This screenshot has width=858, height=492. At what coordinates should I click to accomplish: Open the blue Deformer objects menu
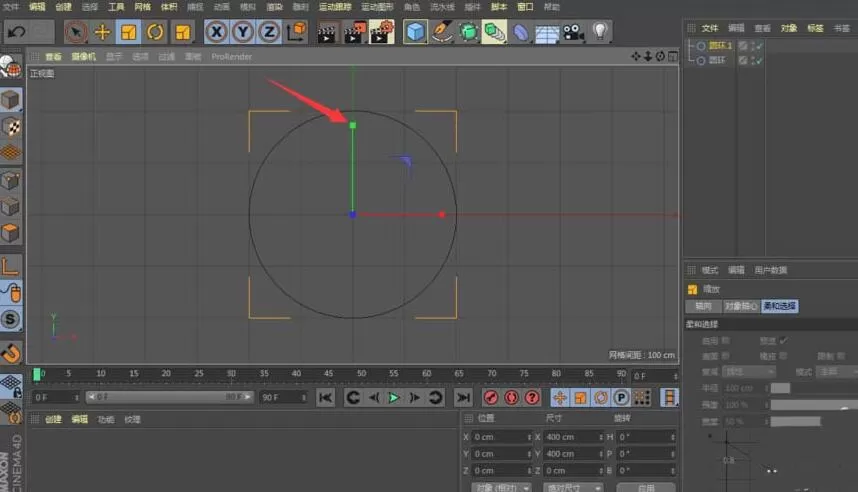pyautogui.click(x=521, y=32)
